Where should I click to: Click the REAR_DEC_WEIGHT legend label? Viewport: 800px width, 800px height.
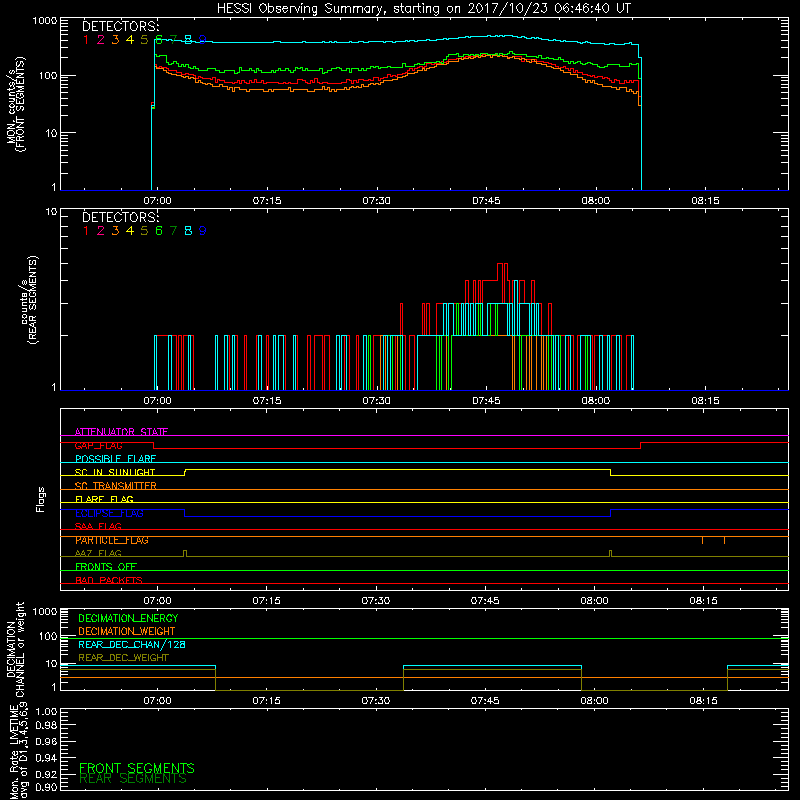tap(123, 658)
